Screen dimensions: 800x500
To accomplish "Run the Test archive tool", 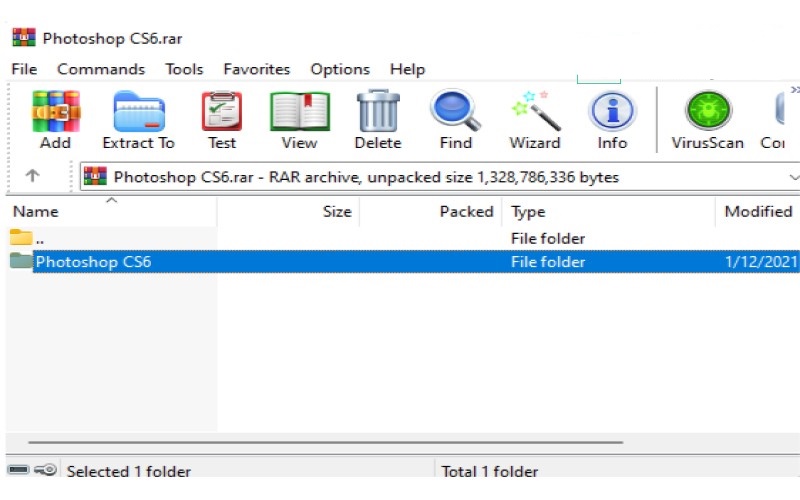I will point(222,111).
